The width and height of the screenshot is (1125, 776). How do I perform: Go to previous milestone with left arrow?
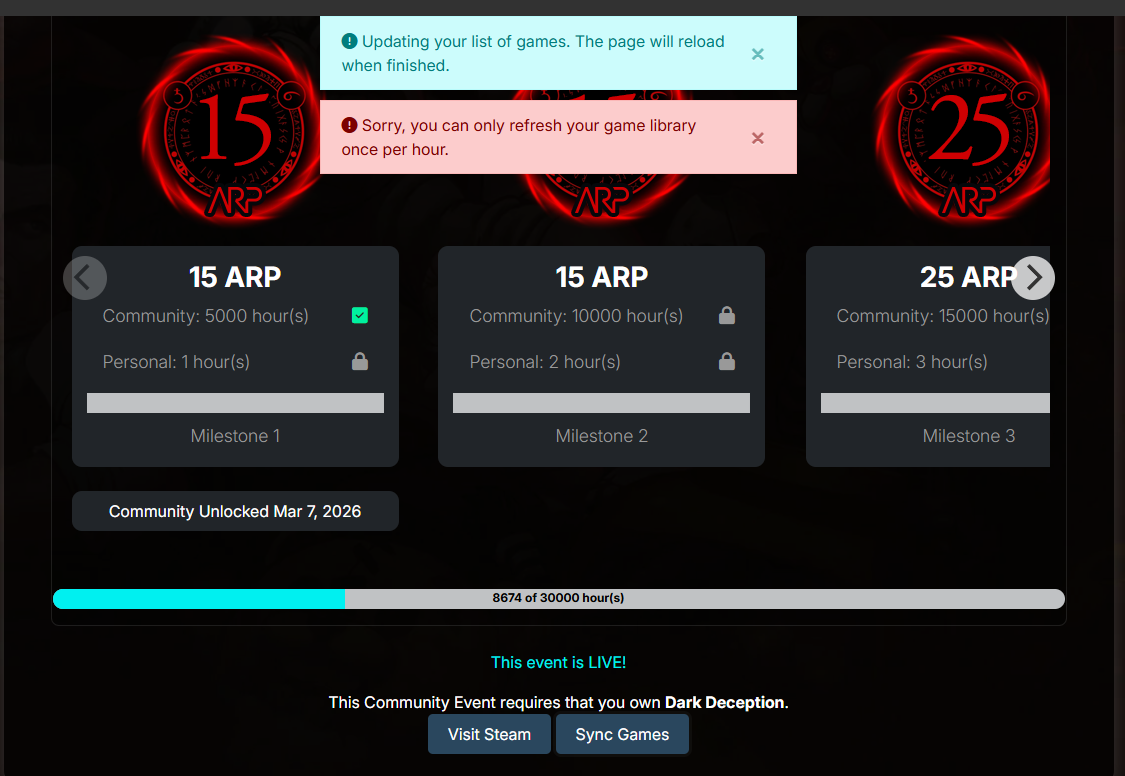[85, 278]
